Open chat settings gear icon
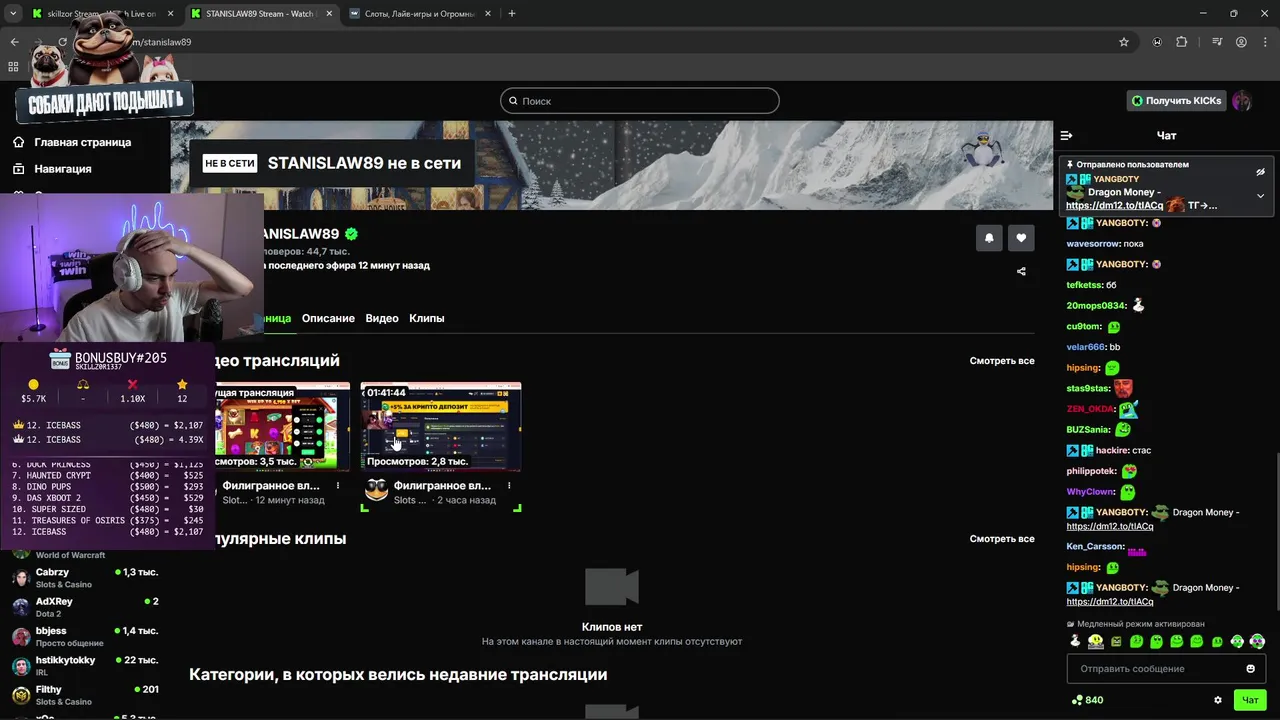 click(x=1217, y=700)
